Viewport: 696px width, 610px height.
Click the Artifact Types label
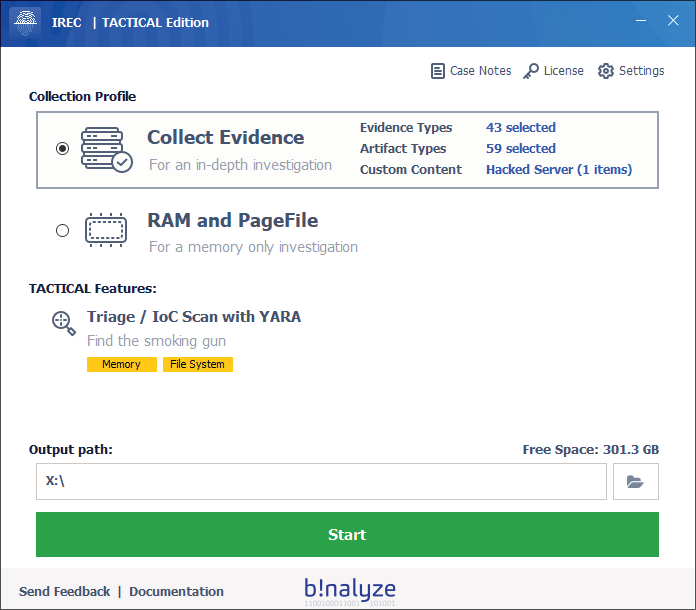click(x=403, y=149)
